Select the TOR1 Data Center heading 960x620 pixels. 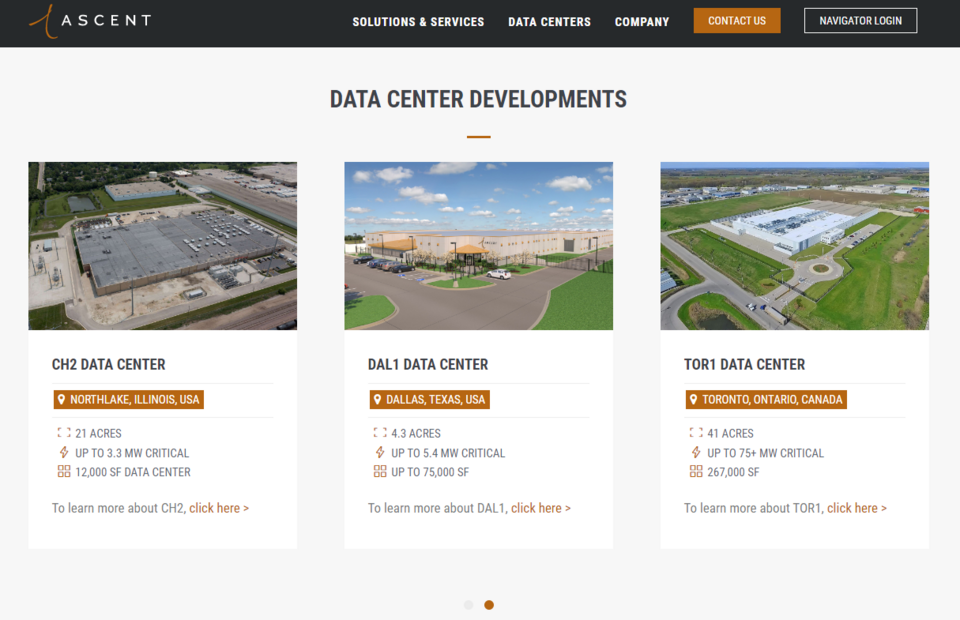(744, 364)
